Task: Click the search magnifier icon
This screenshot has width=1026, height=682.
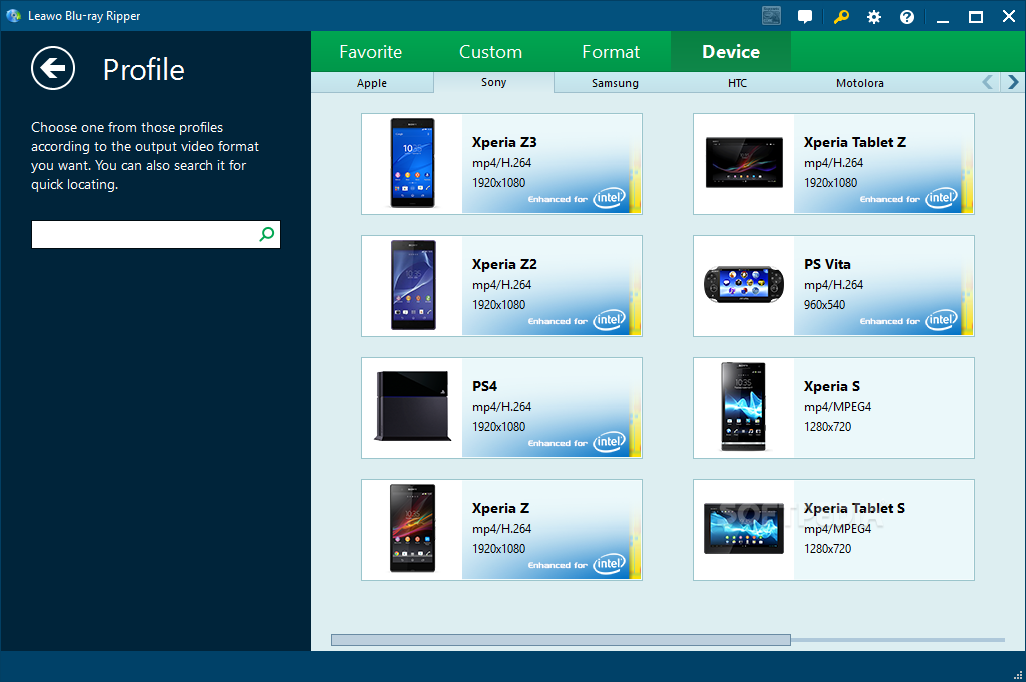Action: [x=266, y=234]
